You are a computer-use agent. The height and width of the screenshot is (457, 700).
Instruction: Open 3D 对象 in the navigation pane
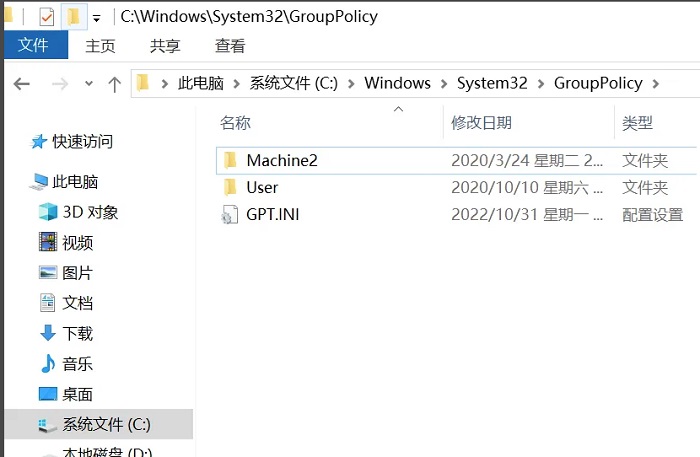(x=90, y=212)
